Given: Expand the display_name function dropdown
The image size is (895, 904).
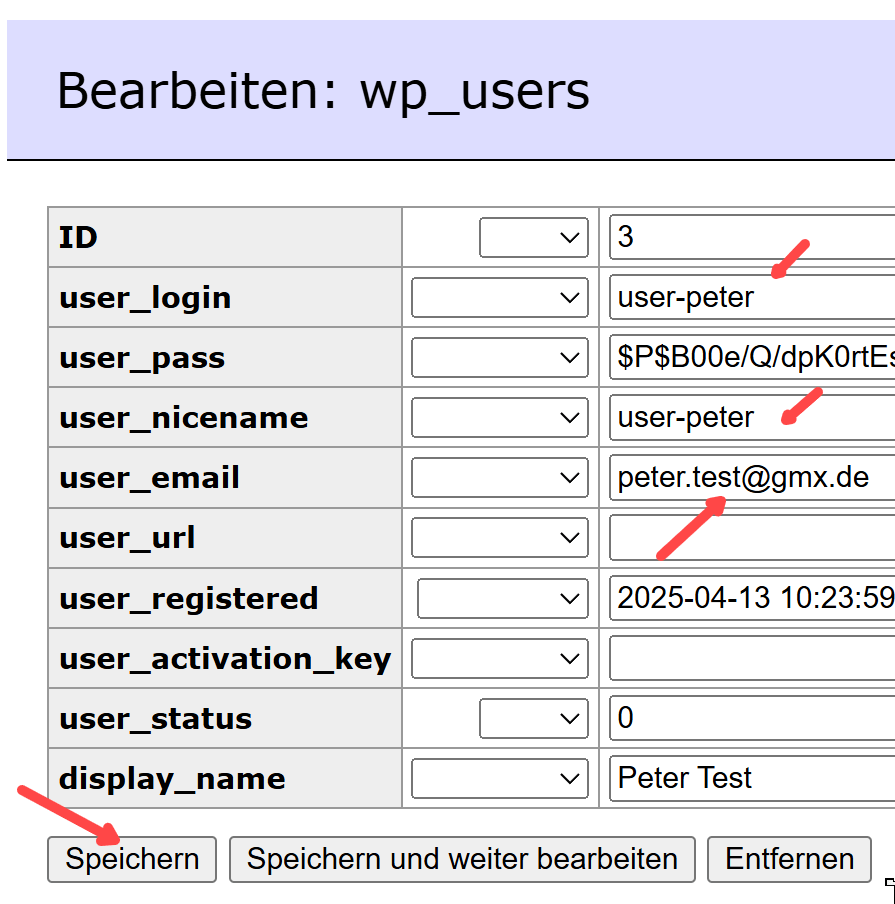Looking at the screenshot, I should coord(499,779).
